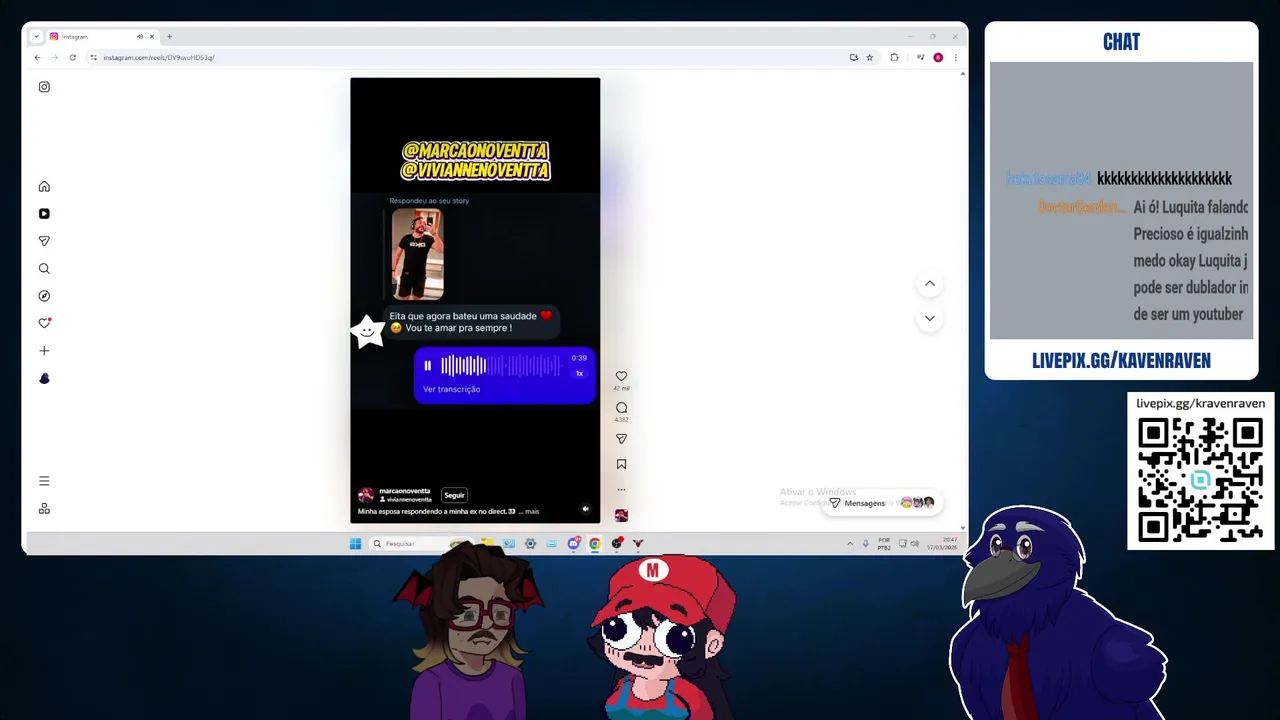Open the volume control in the system tray
The height and width of the screenshot is (720, 1280).
coord(914,544)
